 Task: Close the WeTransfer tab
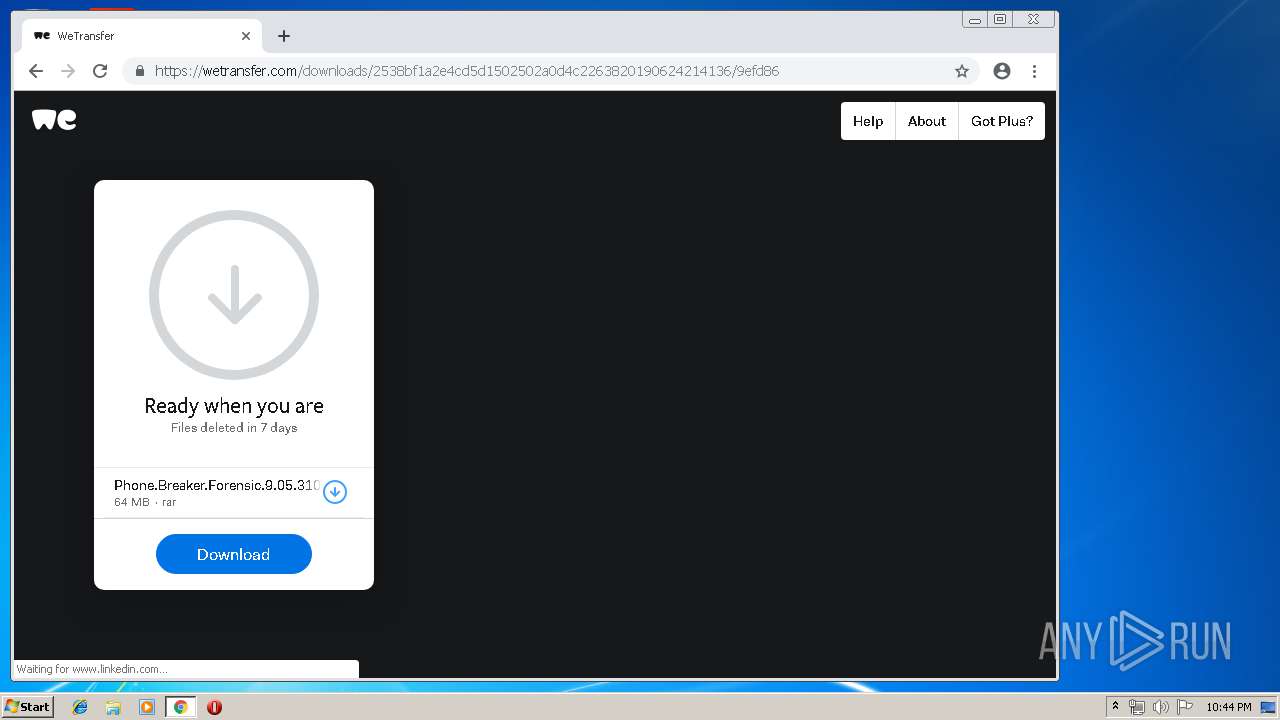[246, 36]
